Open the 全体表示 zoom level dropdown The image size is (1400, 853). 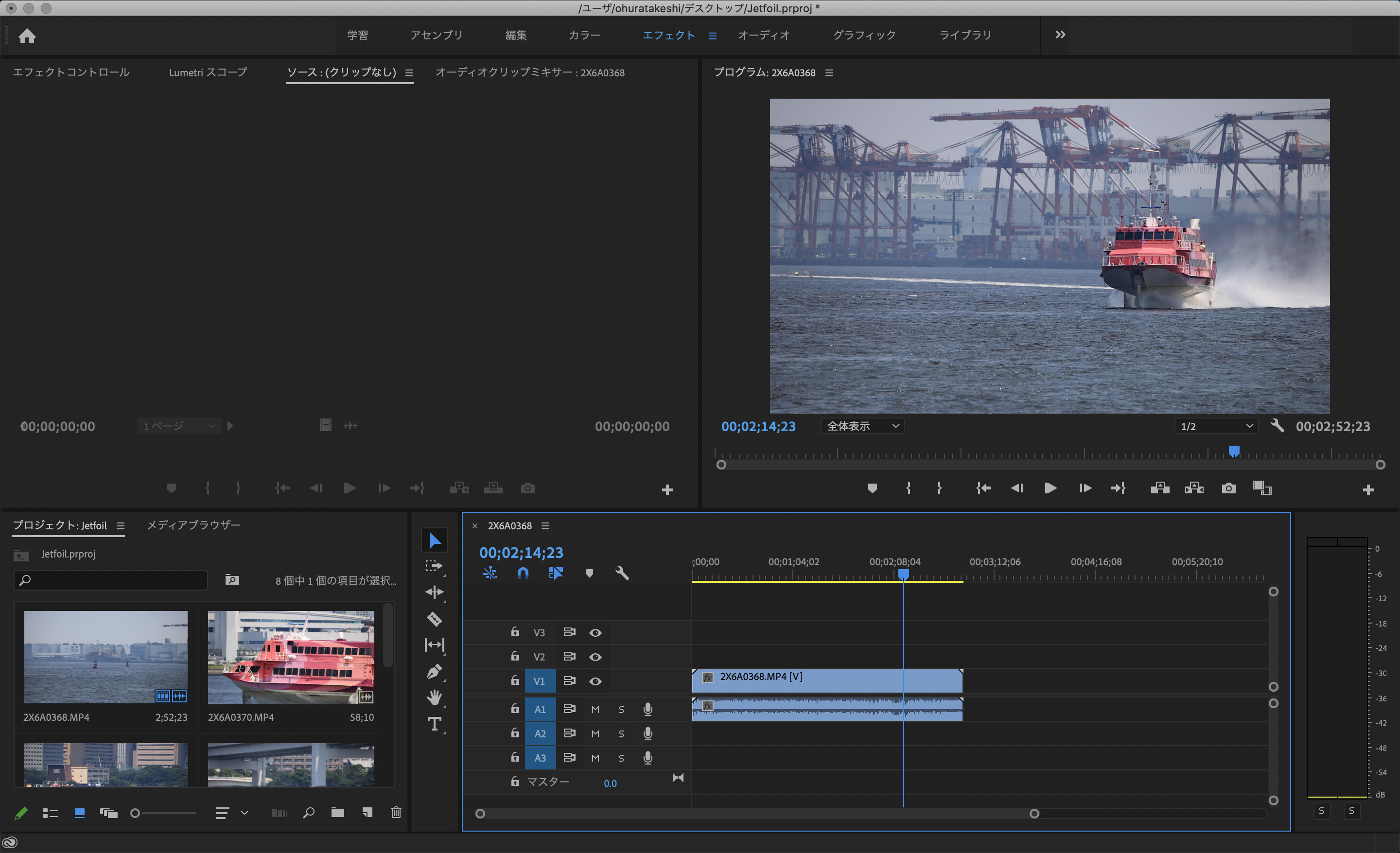862,426
